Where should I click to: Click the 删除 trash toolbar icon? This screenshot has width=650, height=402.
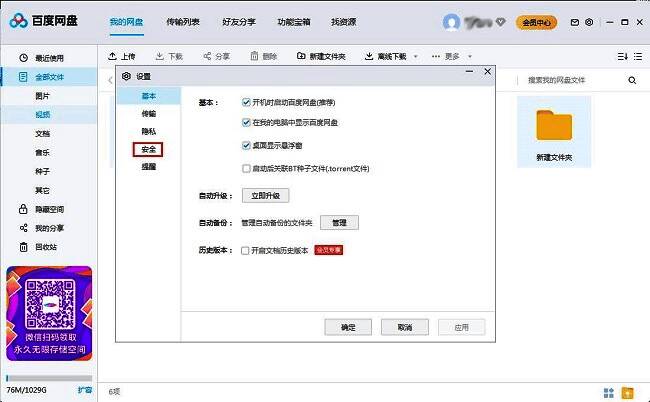pyautogui.click(x=255, y=56)
